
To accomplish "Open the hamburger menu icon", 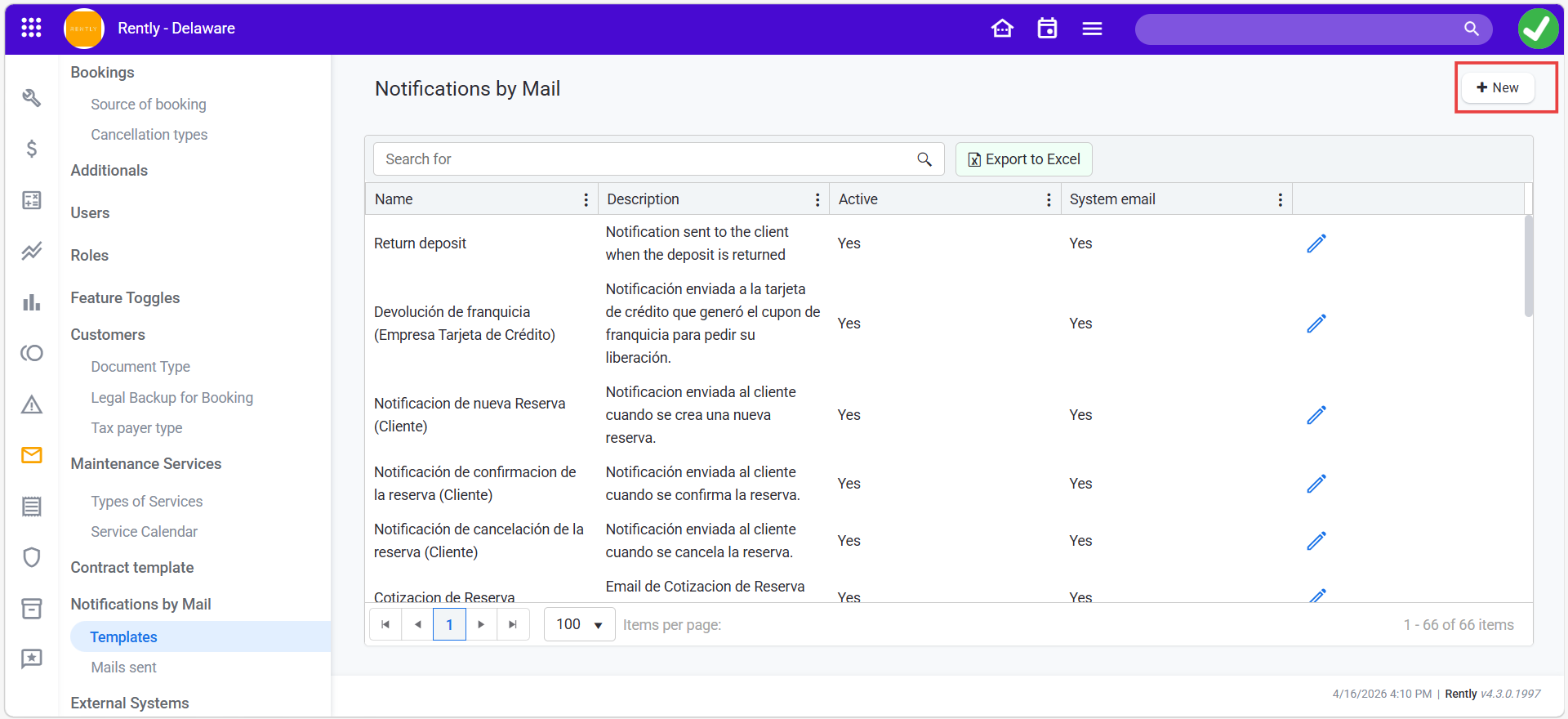I will click(x=1092, y=29).
